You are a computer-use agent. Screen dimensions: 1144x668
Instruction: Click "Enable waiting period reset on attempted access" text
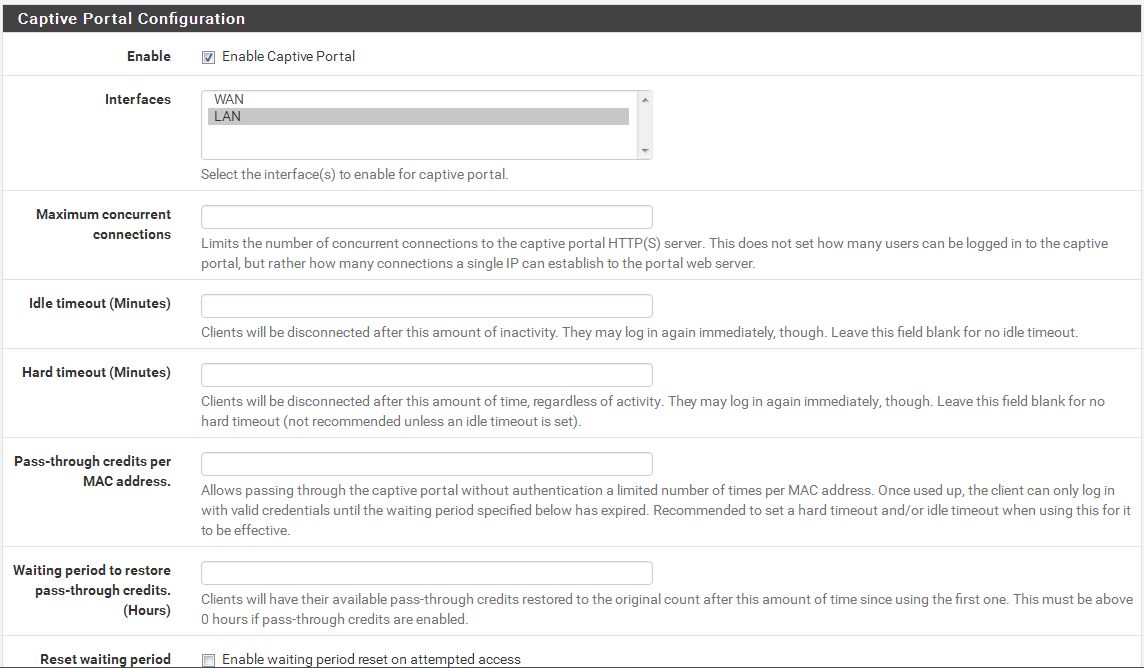click(x=371, y=659)
